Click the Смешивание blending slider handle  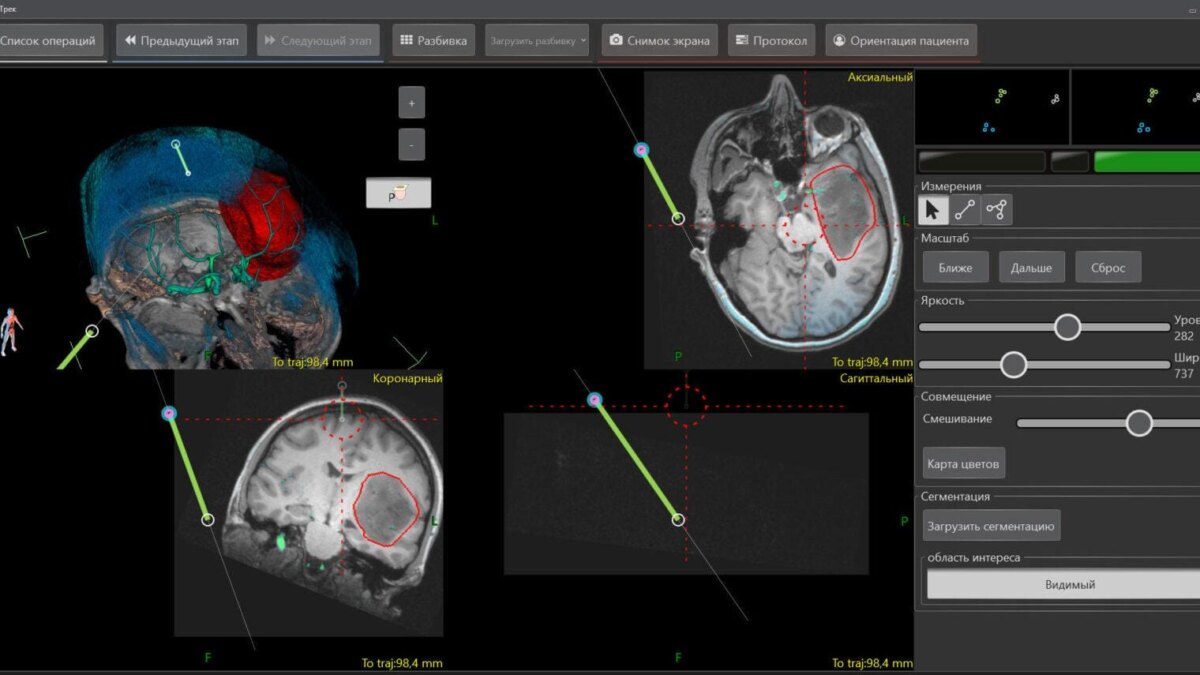click(1139, 423)
